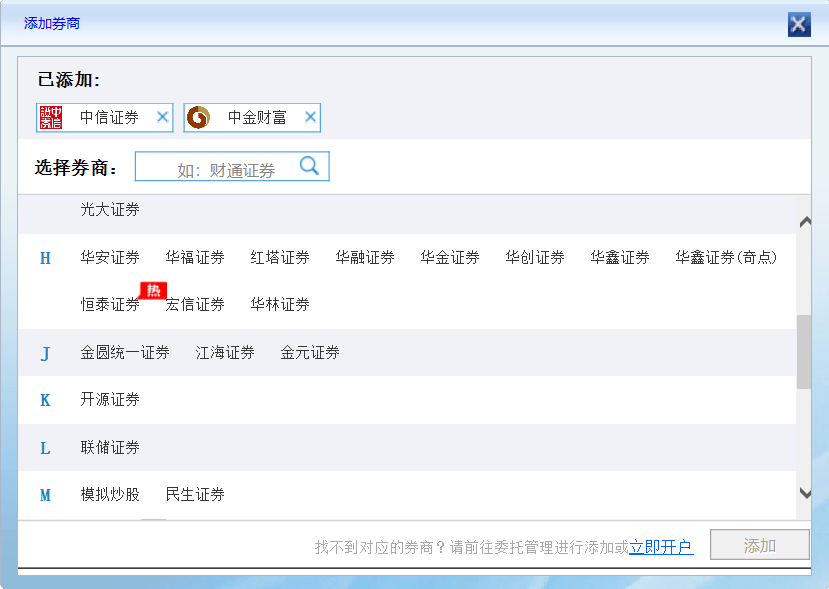Click the search magnifier icon
The image size is (829, 589).
(x=309, y=166)
